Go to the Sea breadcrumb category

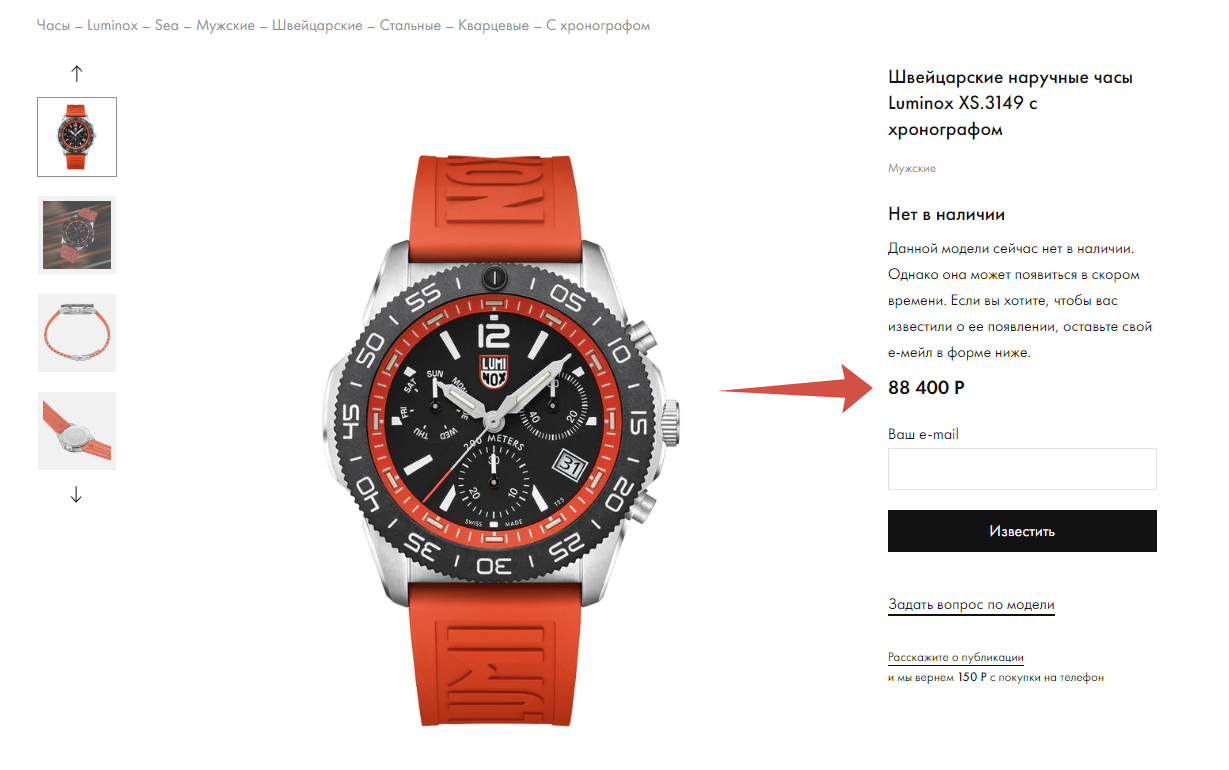coord(167,25)
